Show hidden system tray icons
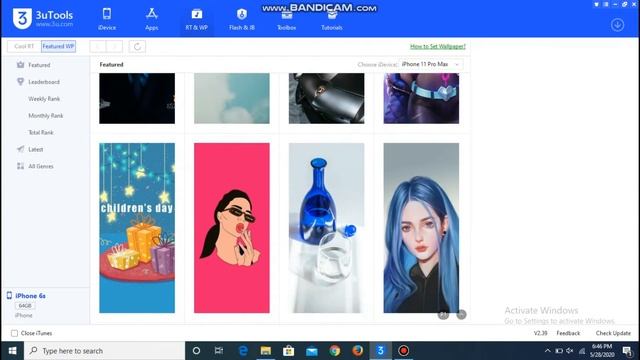This screenshot has width=640, height=360. pyautogui.click(x=547, y=351)
